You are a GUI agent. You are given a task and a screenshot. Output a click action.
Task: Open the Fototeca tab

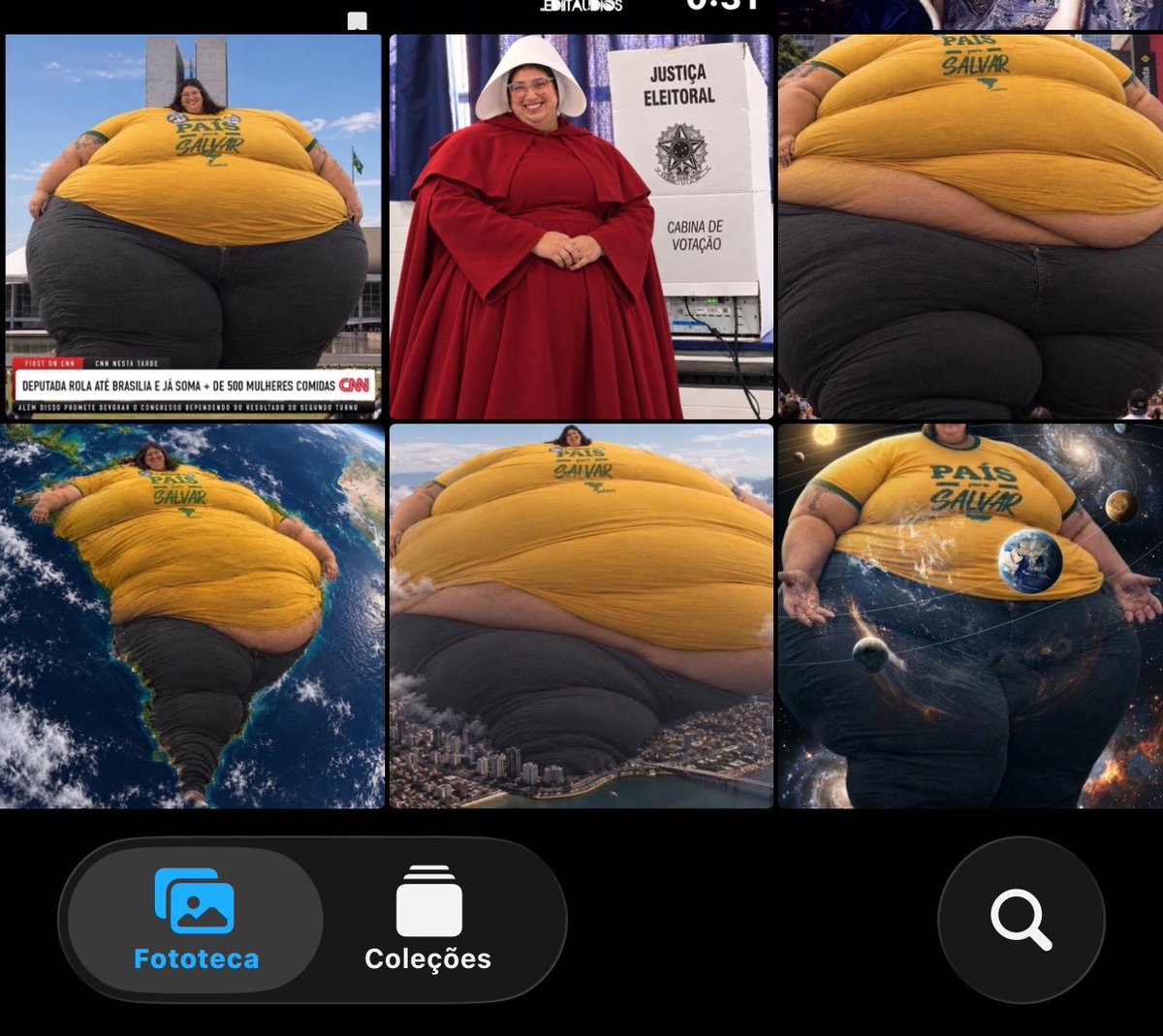195,919
